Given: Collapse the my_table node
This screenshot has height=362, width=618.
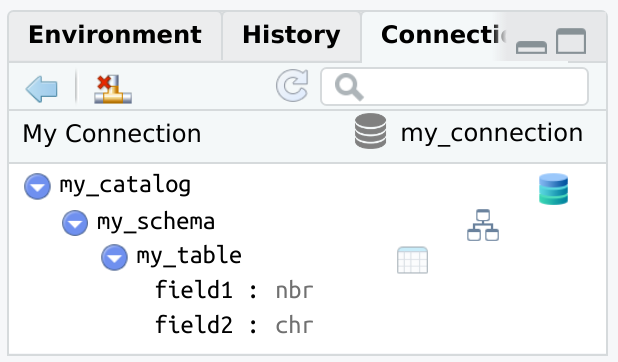Looking at the screenshot, I should 114,257.
